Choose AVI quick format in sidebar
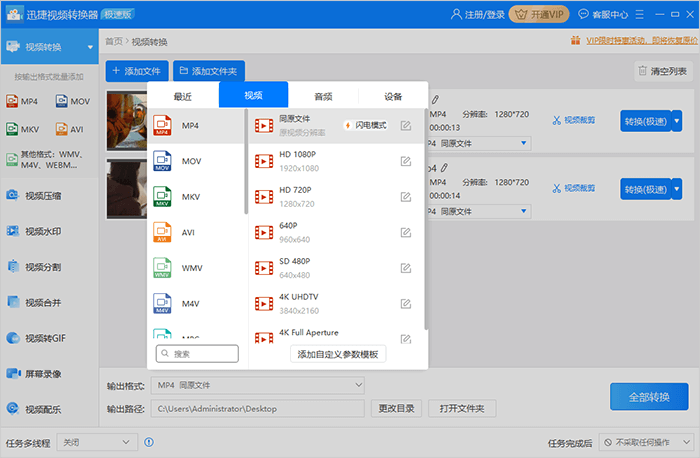The height and width of the screenshot is (458, 700). [x=70, y=129]
